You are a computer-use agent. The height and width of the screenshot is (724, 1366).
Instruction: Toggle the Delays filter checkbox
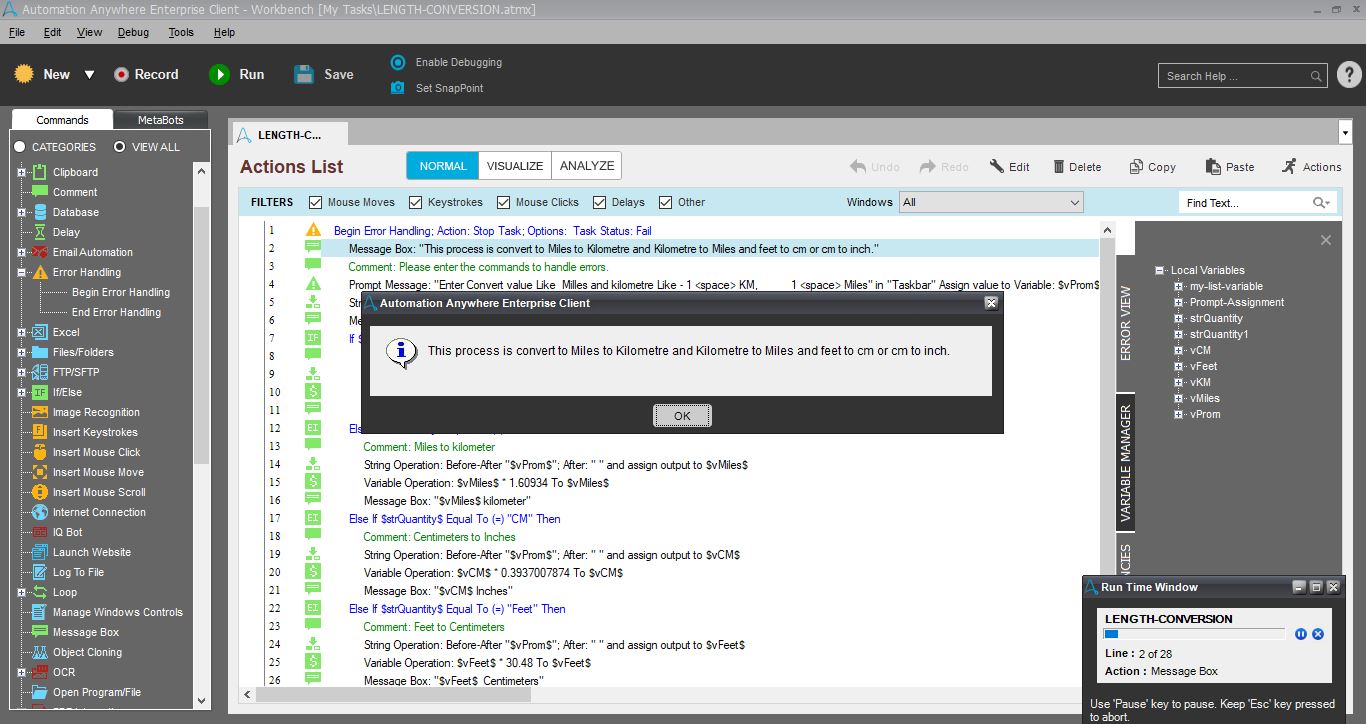pyautogui.click(x=599, y=202)
